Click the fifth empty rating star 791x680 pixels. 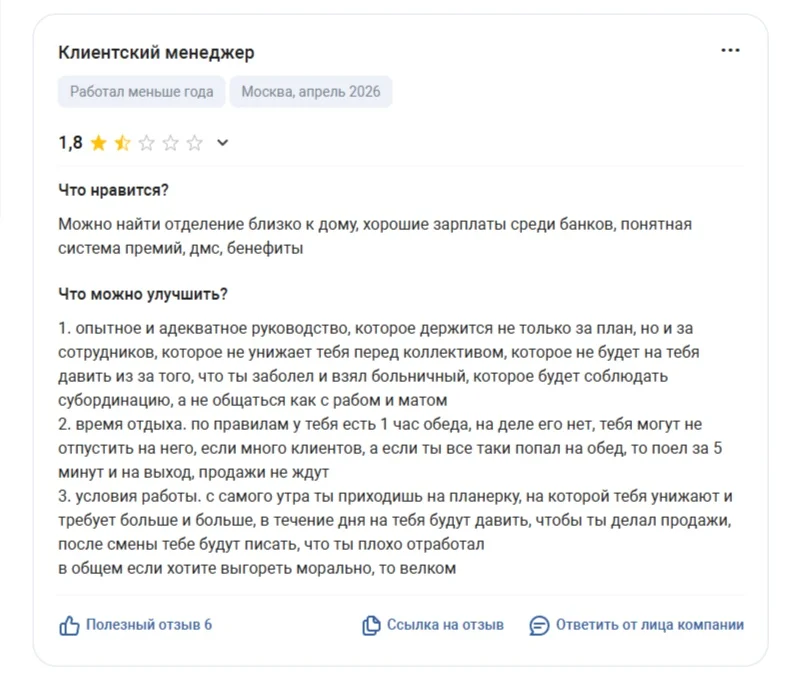(x=195, y=143)
